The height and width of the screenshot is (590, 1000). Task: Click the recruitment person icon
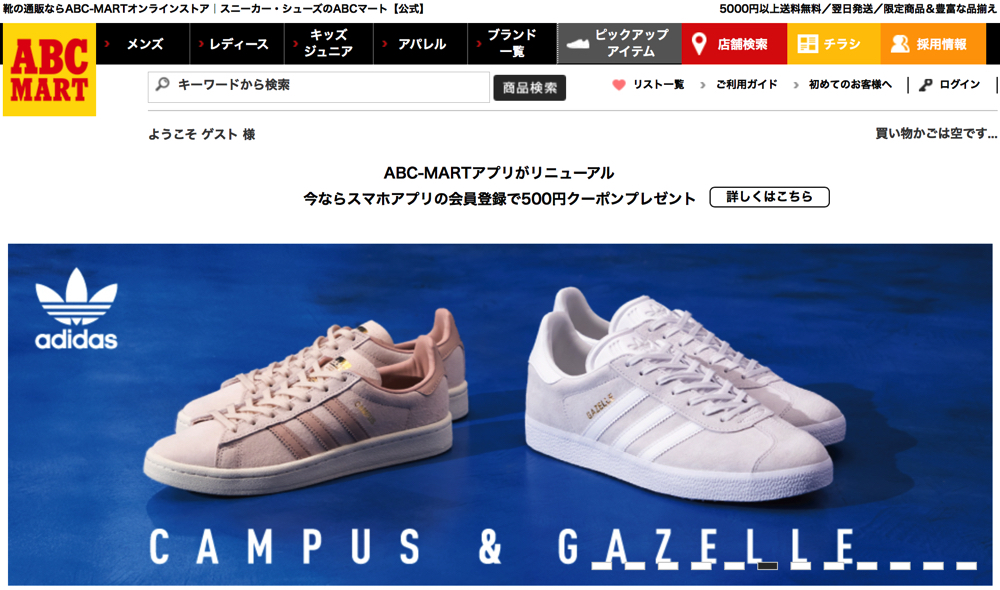[x=900, y=44]
